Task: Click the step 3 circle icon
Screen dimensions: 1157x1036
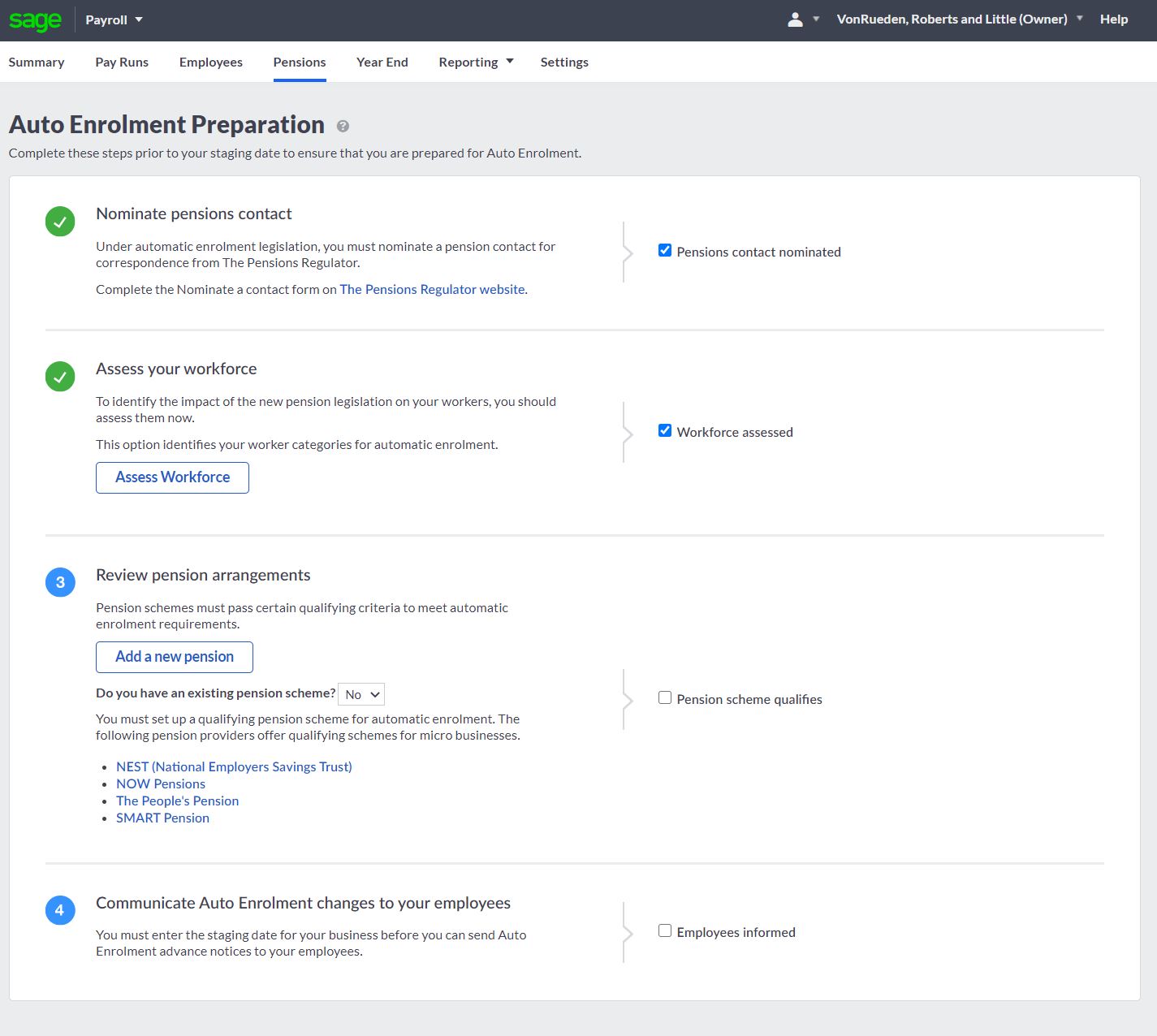Action: coord(60,582)
